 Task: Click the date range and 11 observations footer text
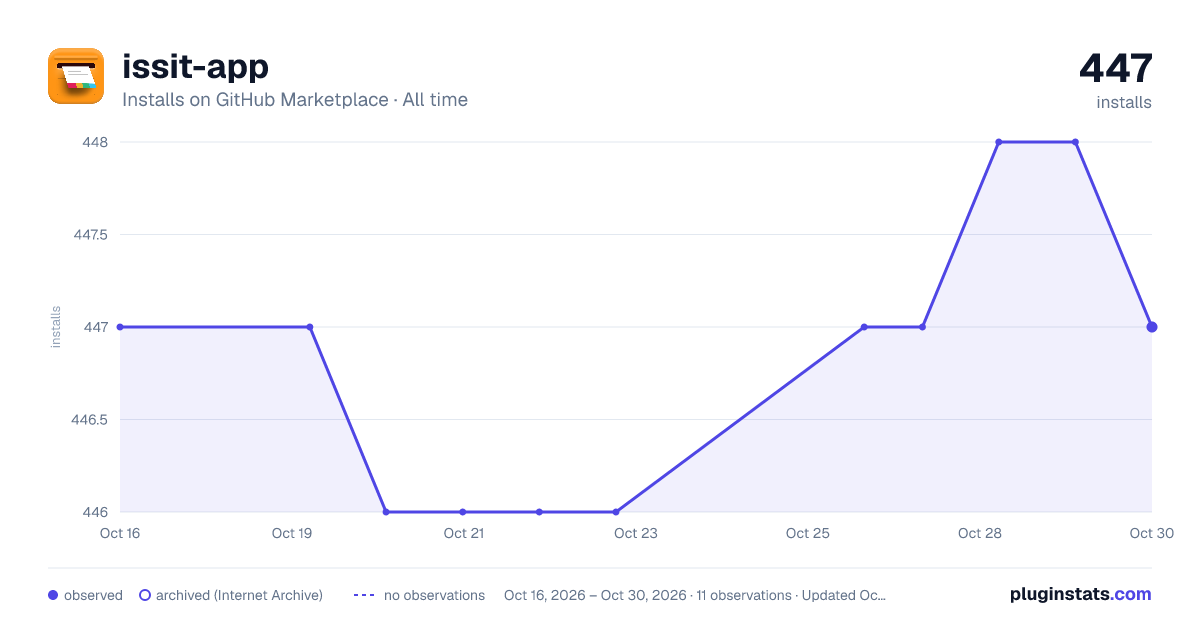click(x=695, y=595)
